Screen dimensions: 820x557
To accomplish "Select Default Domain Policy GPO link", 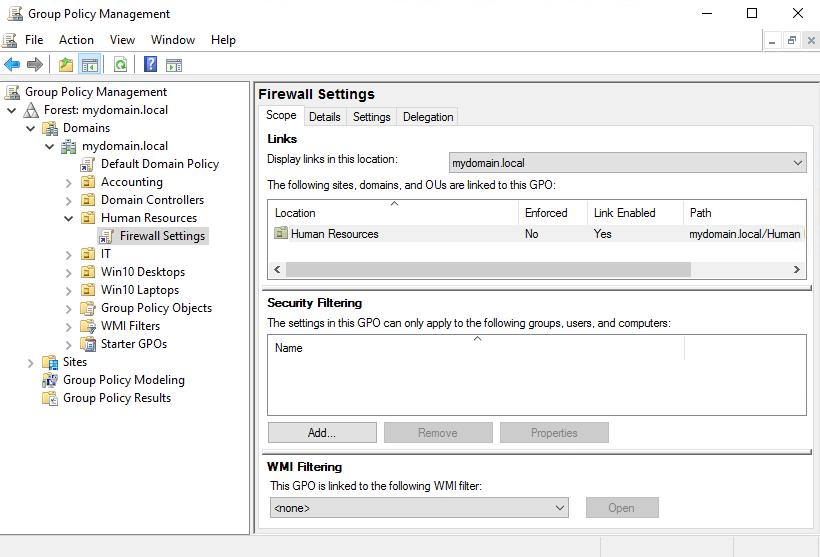I will (x=159, y=164).
